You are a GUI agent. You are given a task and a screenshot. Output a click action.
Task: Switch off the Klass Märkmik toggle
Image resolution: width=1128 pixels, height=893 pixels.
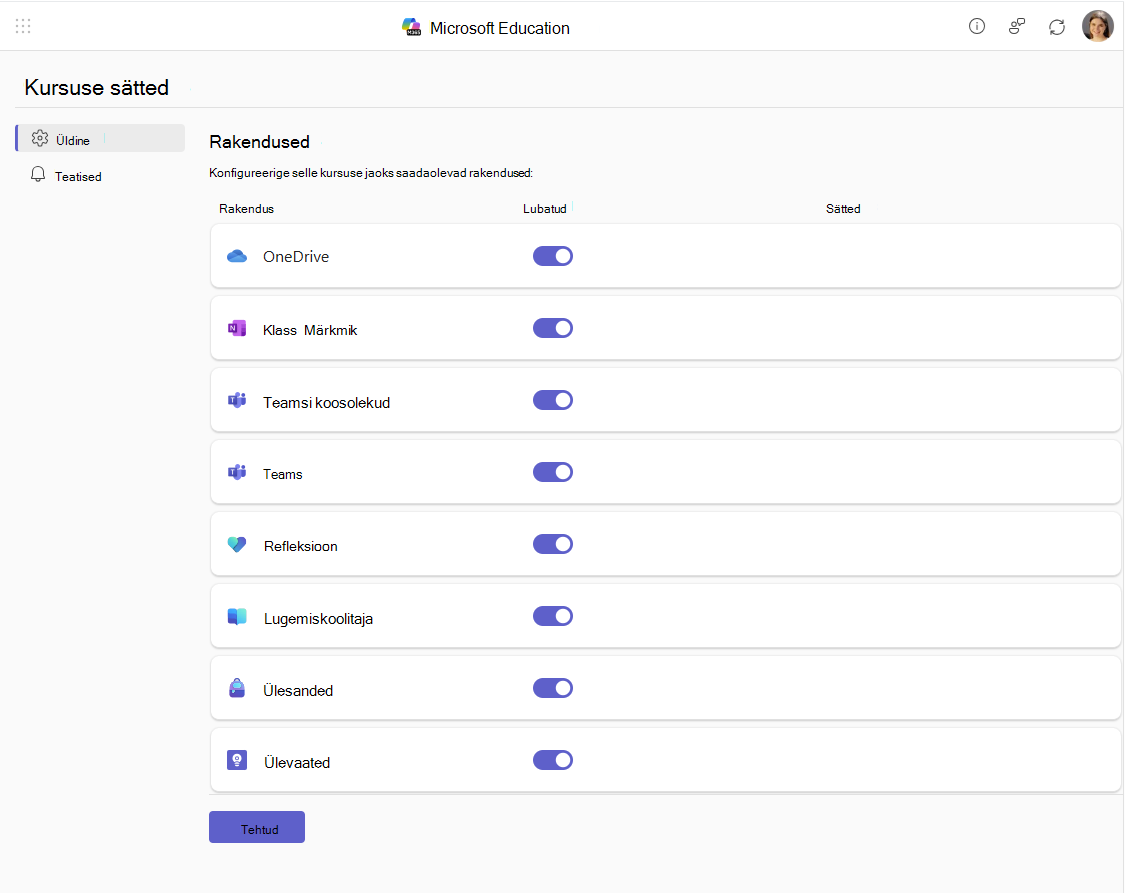pos(552,328)
